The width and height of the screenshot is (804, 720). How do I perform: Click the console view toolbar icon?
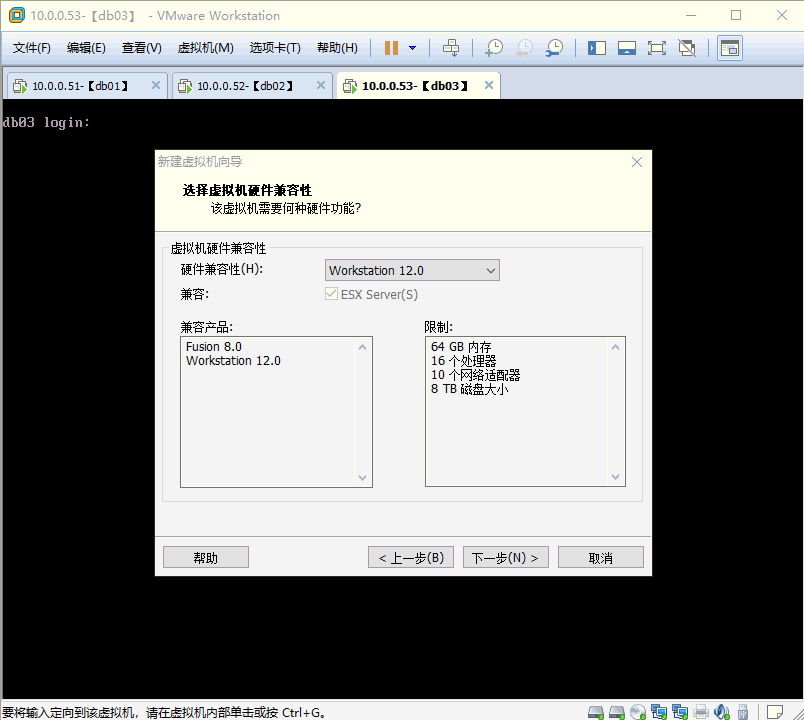coord(730,48)
